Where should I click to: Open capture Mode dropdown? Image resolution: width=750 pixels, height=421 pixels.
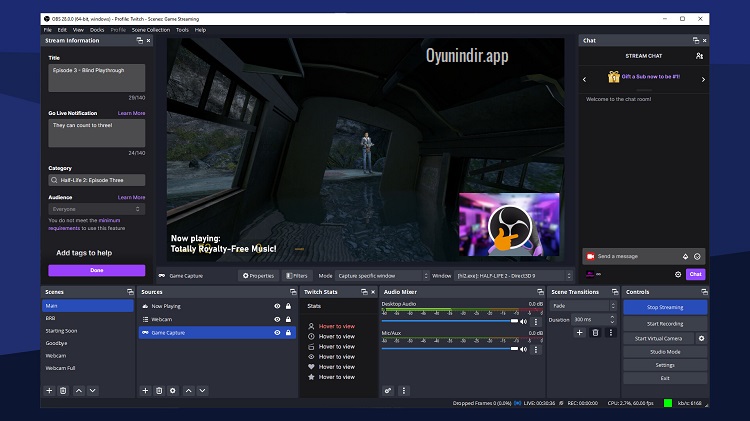click(x=381, y=276)
